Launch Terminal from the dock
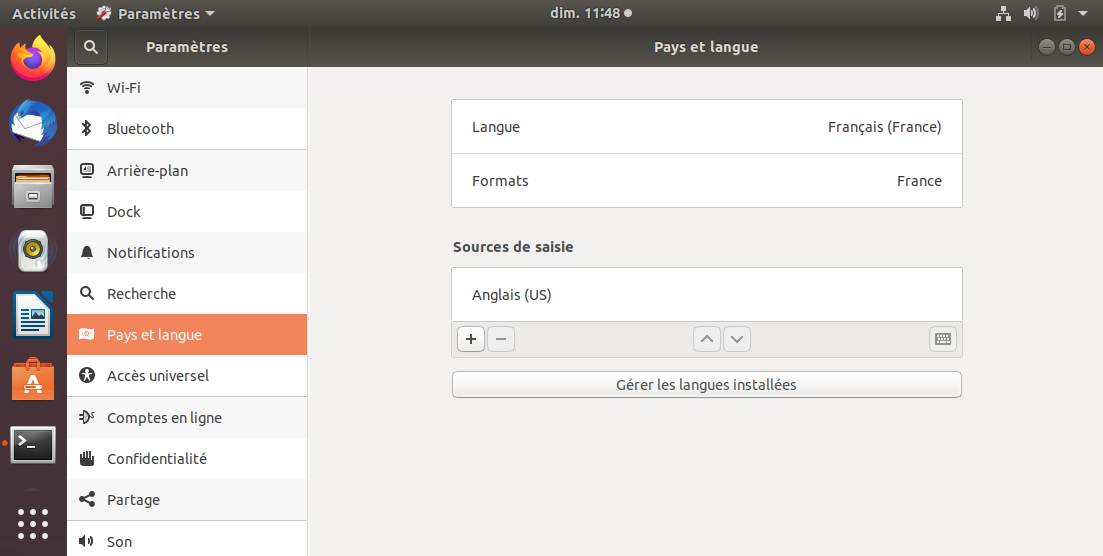The height and width of the screenshot is (556, 1103). (33, 444)
